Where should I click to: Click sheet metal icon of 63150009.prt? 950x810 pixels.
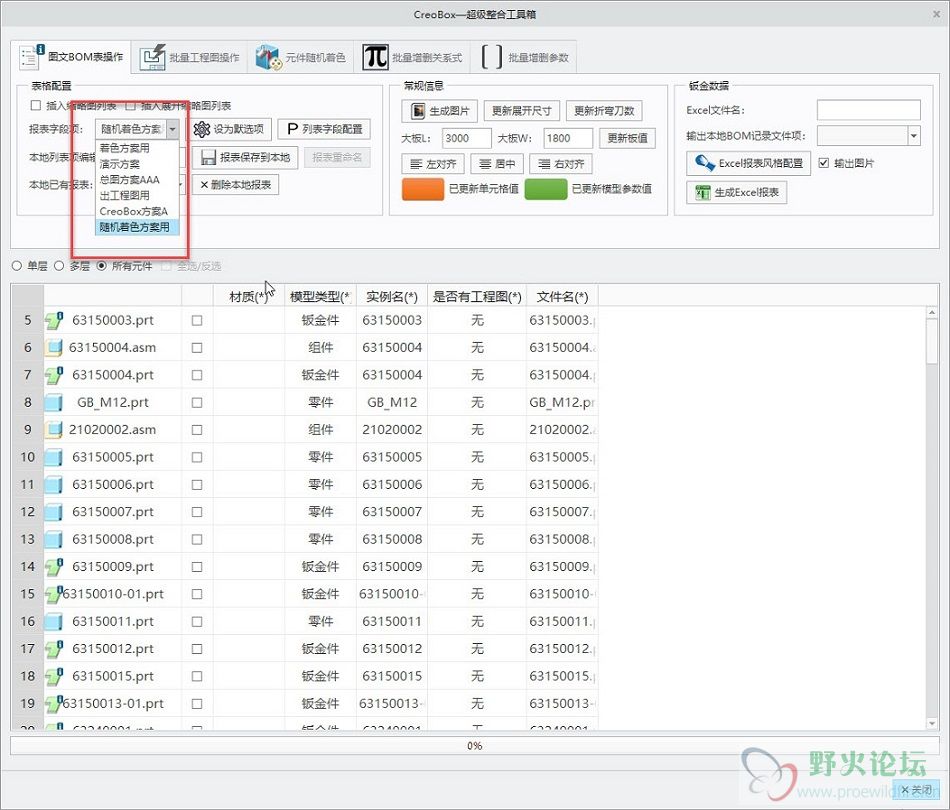(x=54, y=566)
